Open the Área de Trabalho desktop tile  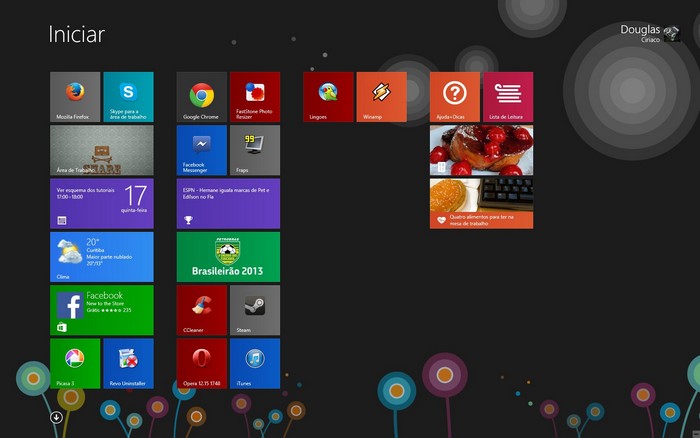pyautogui.click(x=102, y=150)
